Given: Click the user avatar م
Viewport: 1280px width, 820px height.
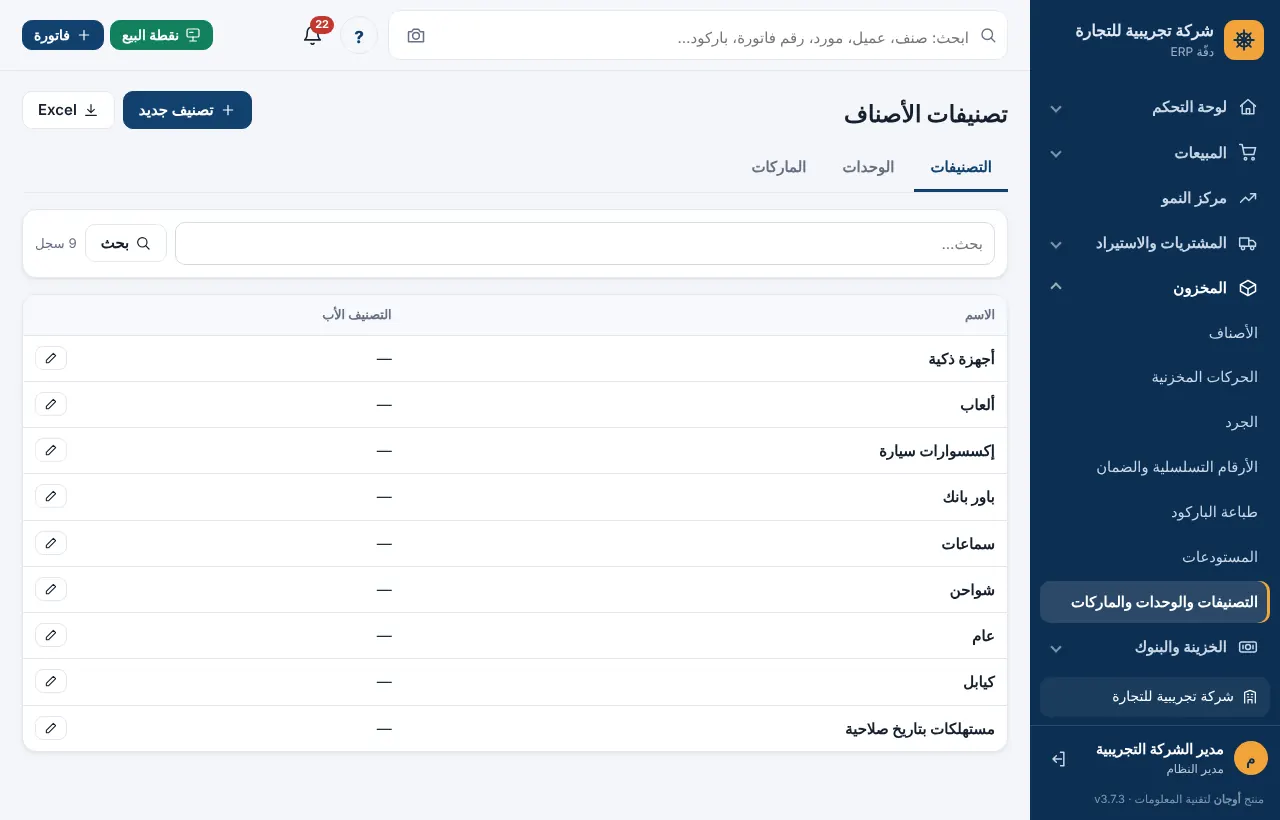Looking at the screenshot, I should 1250,758.
